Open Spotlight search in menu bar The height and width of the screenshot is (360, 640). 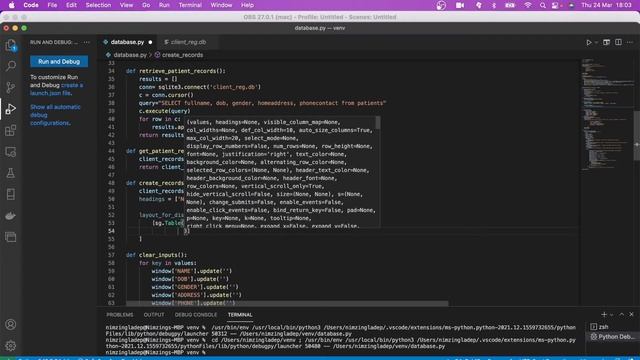[542, 5]
